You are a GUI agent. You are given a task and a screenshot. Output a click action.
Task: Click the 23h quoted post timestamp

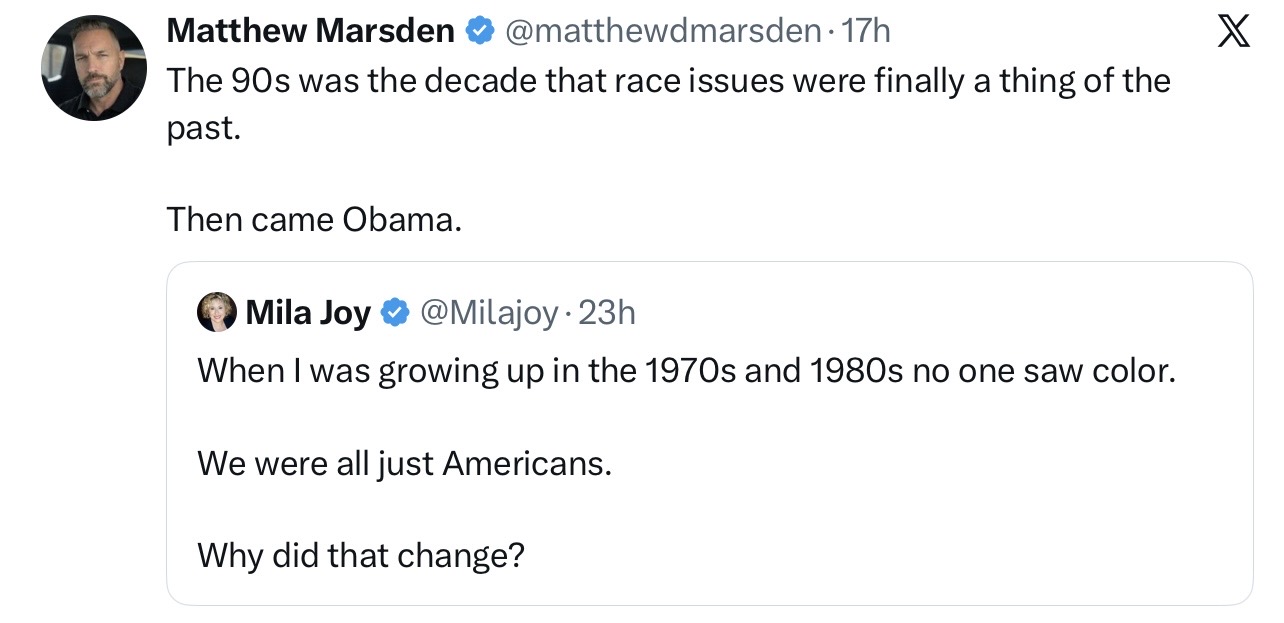607,313
